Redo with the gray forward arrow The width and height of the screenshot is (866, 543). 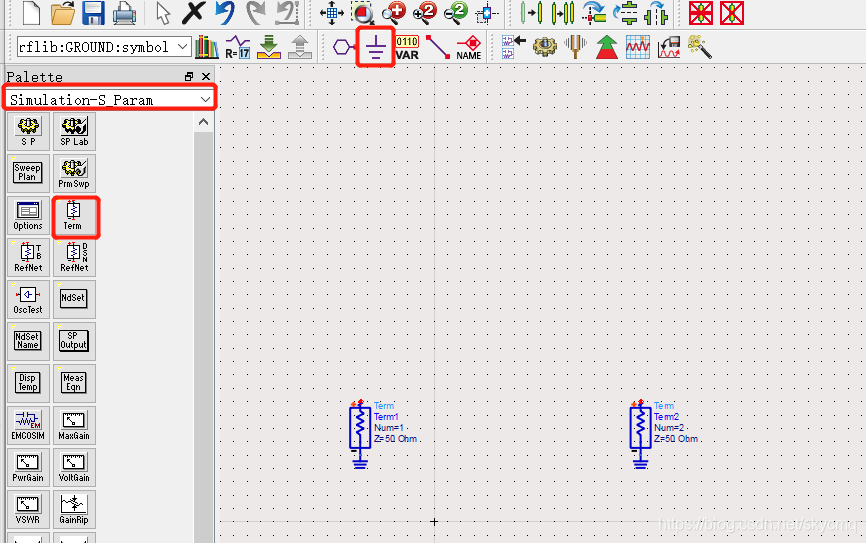tap(255, 13)
